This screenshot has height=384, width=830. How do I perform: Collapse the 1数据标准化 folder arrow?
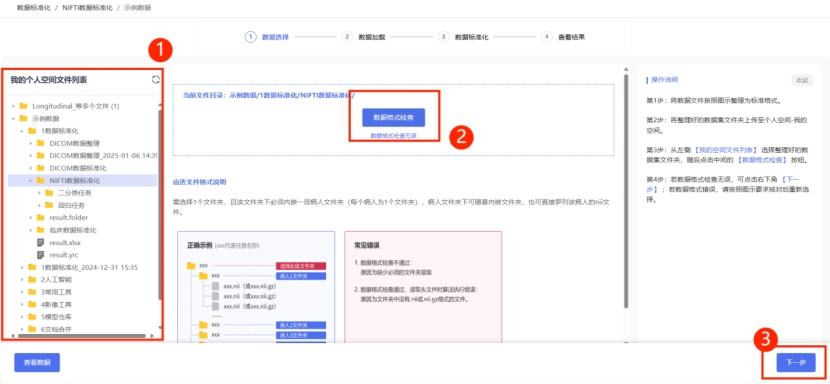(x=22, y=131)
